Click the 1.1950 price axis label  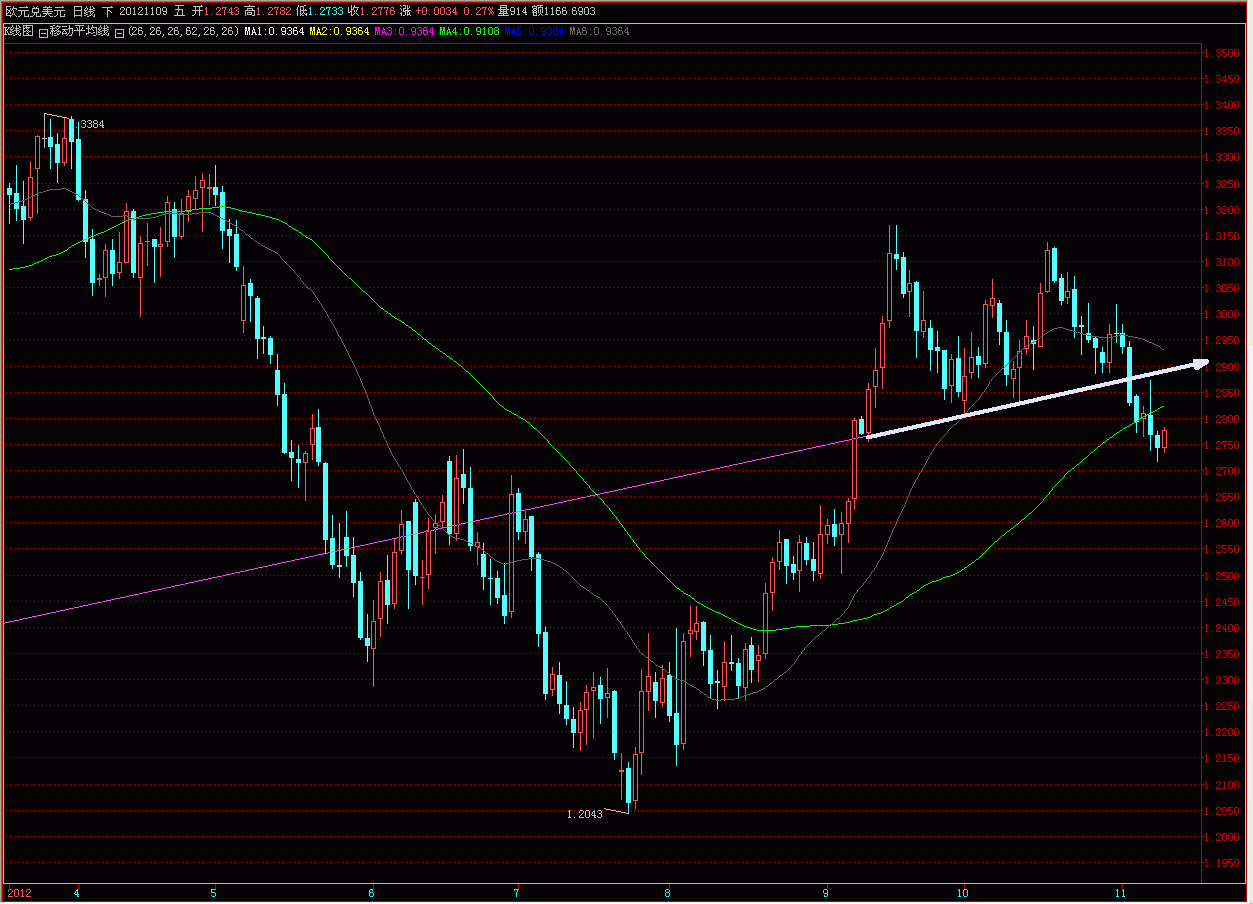point(1224,863)
